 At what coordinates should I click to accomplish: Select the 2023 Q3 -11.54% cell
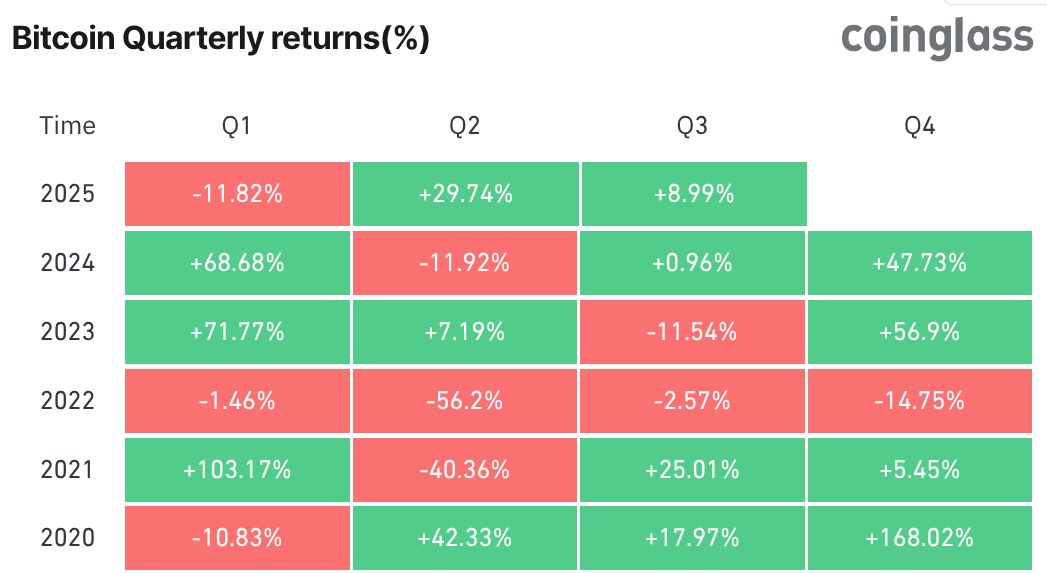pyautogui.click(x=693, y=332)
